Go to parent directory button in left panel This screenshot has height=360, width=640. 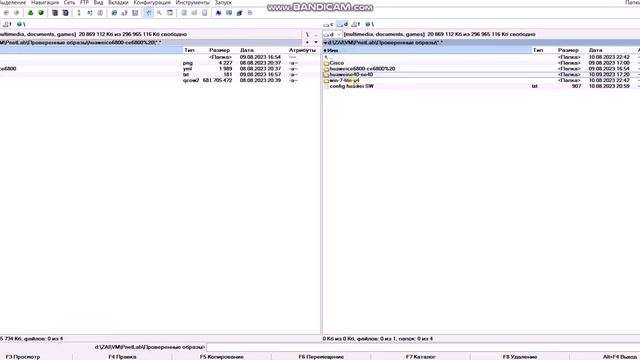click(x=316, y=35)
